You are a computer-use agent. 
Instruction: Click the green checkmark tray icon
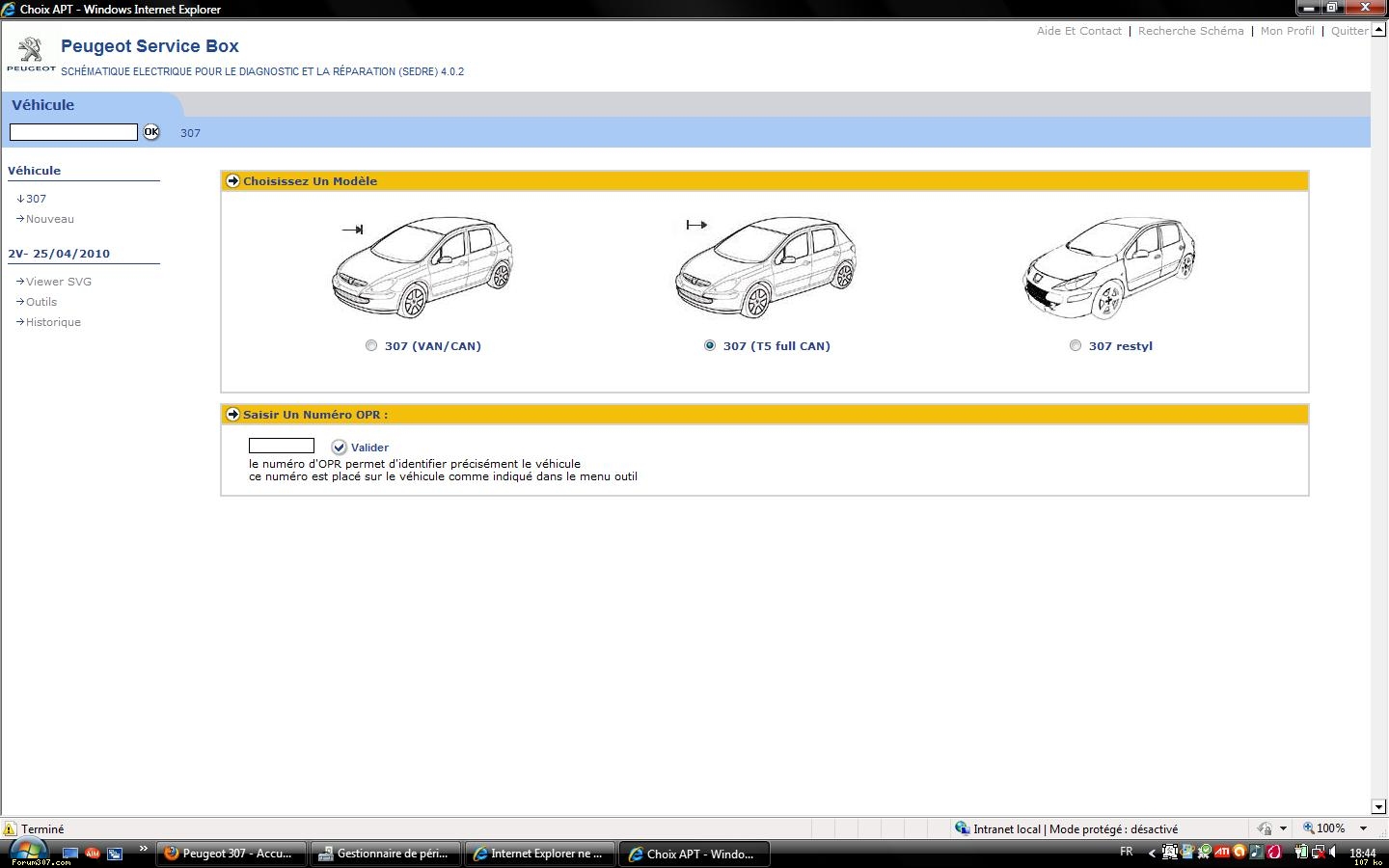point(1205,852)
